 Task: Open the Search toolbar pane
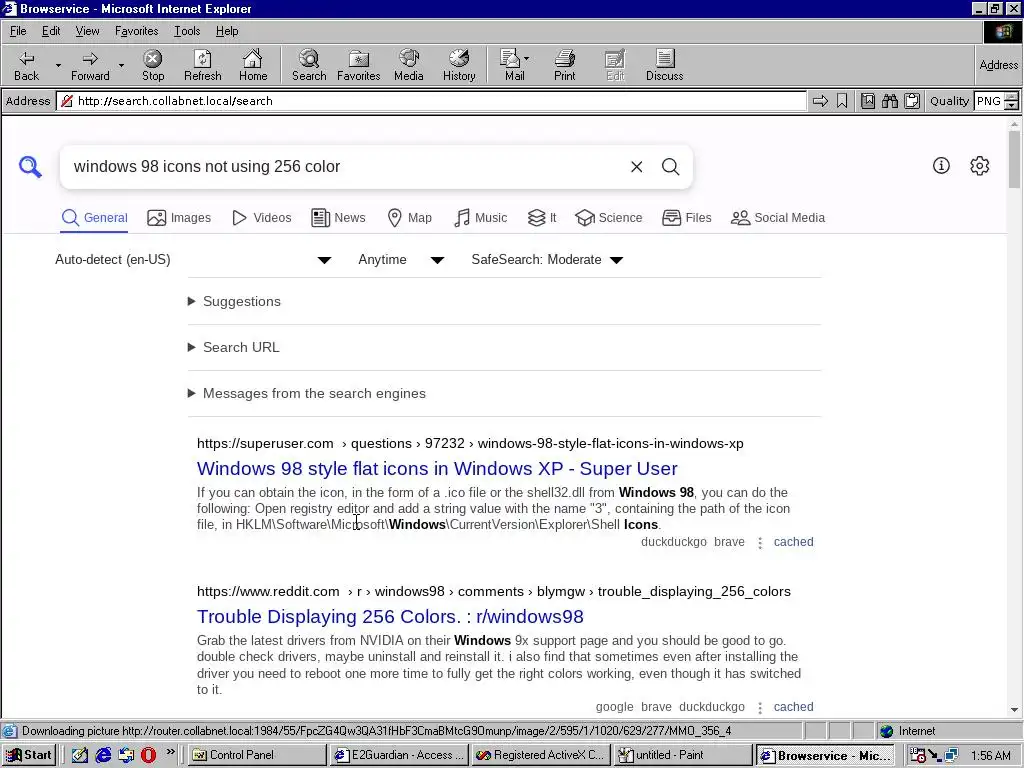click(309, 65)
